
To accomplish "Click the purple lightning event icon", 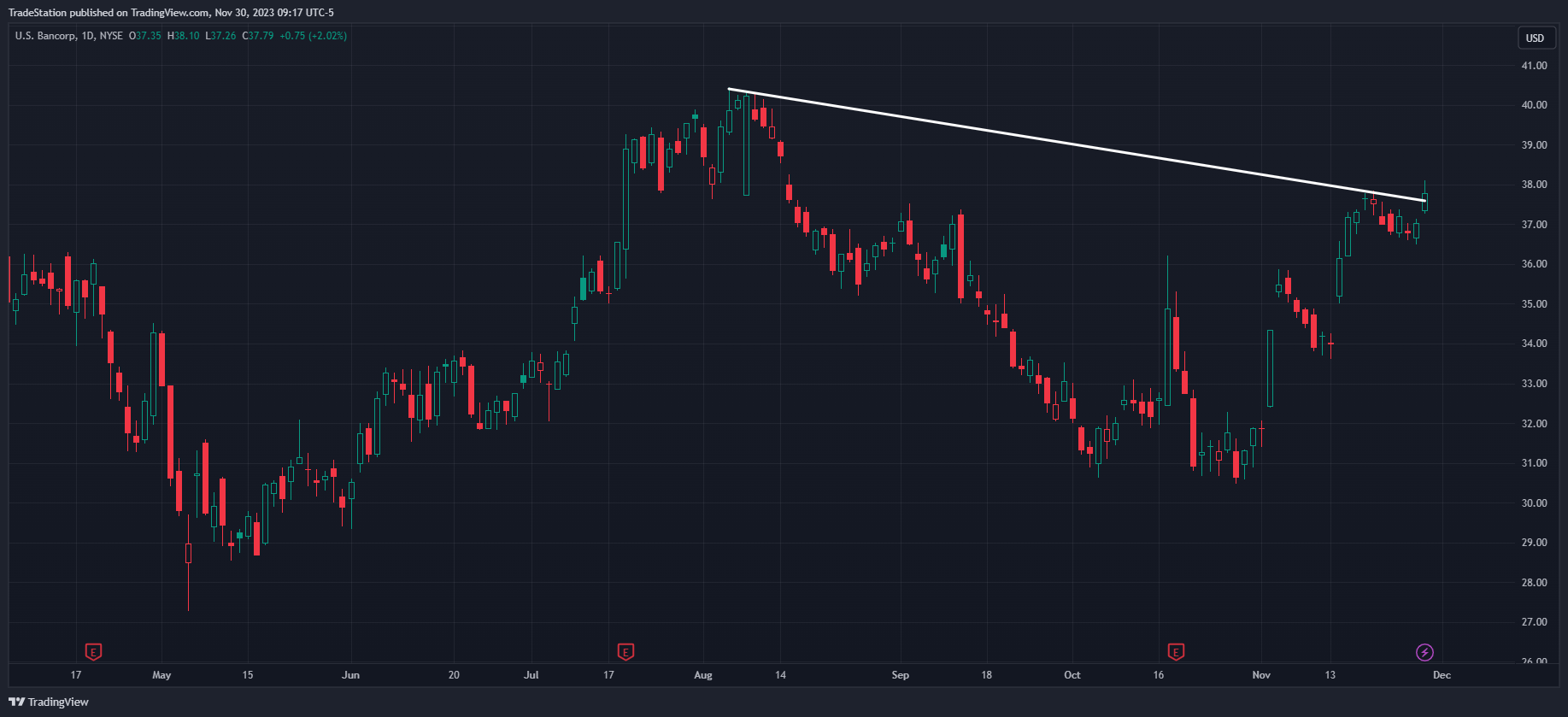I will [x=1424, y=653].
